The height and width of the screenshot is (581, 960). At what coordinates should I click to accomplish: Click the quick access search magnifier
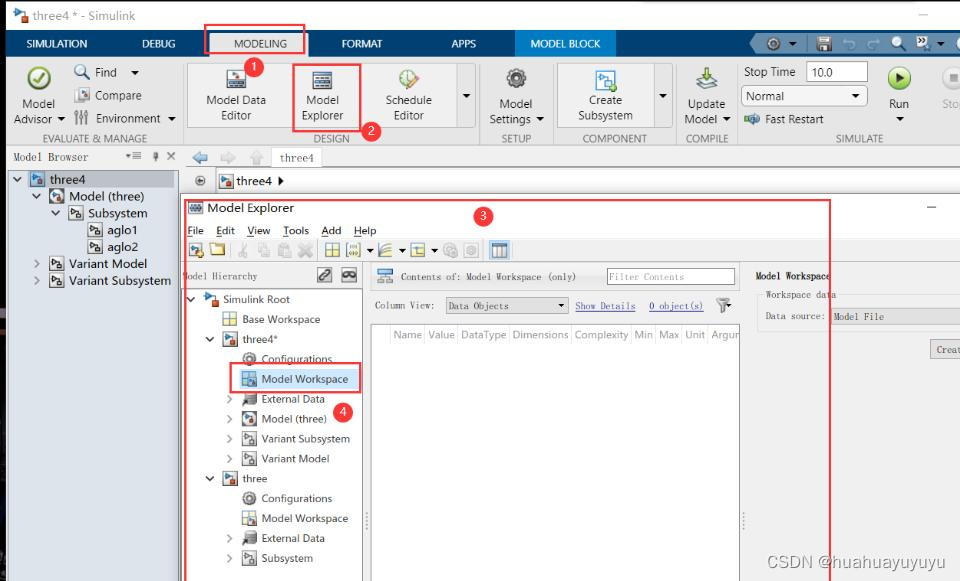898,43
